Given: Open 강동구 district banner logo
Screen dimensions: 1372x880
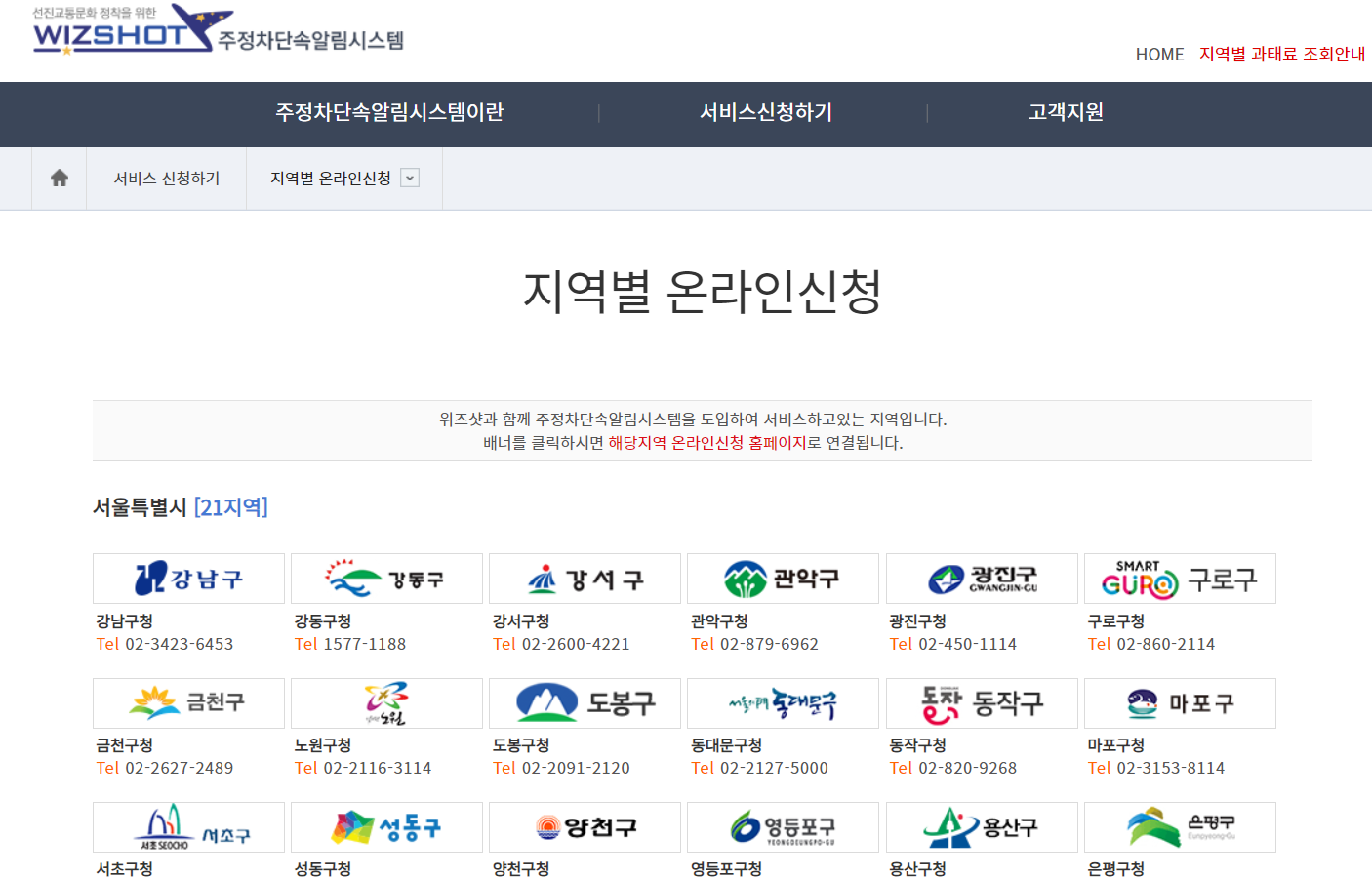Looking at the screenshot, I should click(x=386, y=579).
